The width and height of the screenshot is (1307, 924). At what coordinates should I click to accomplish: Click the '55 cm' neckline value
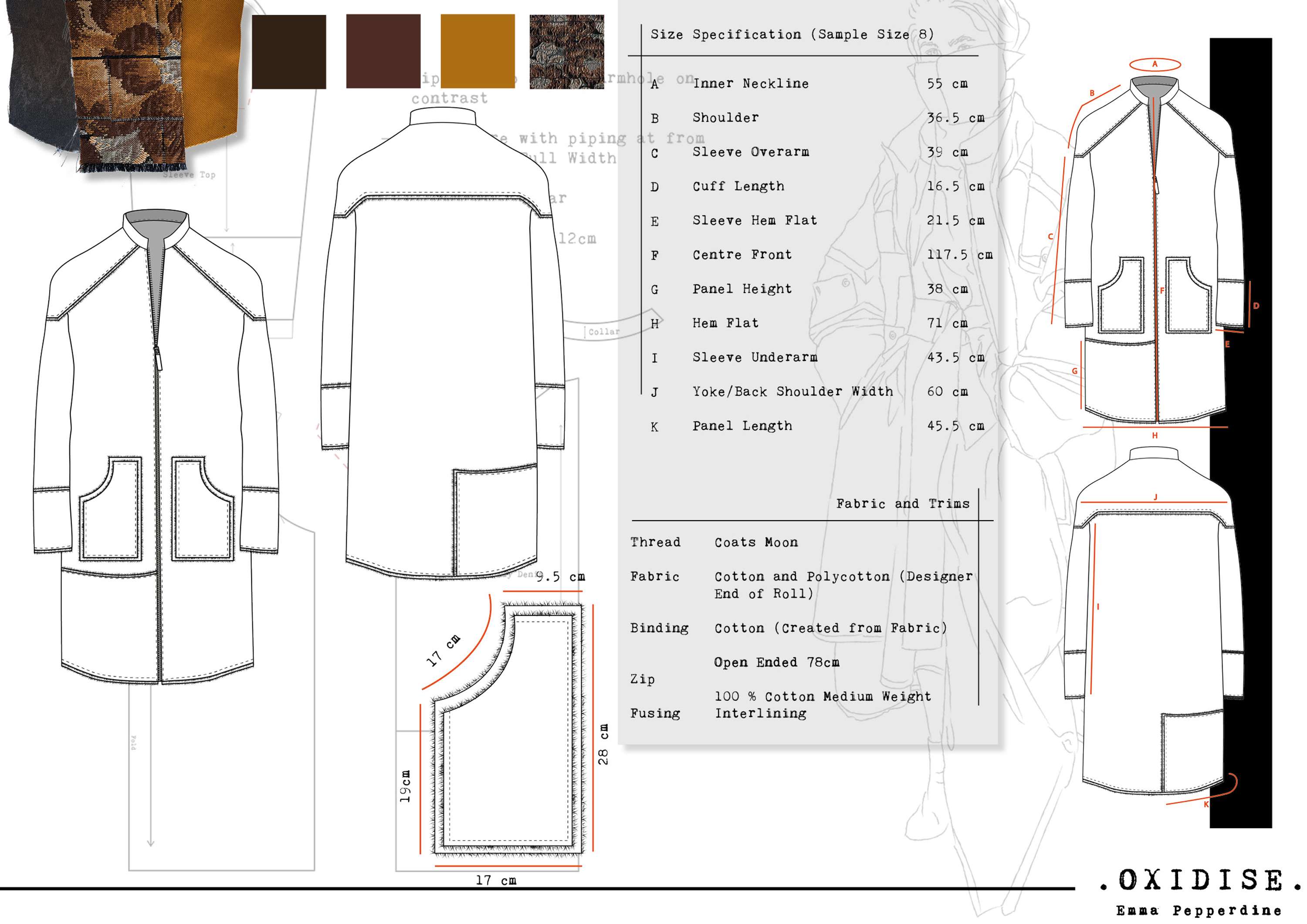point(947,84)
